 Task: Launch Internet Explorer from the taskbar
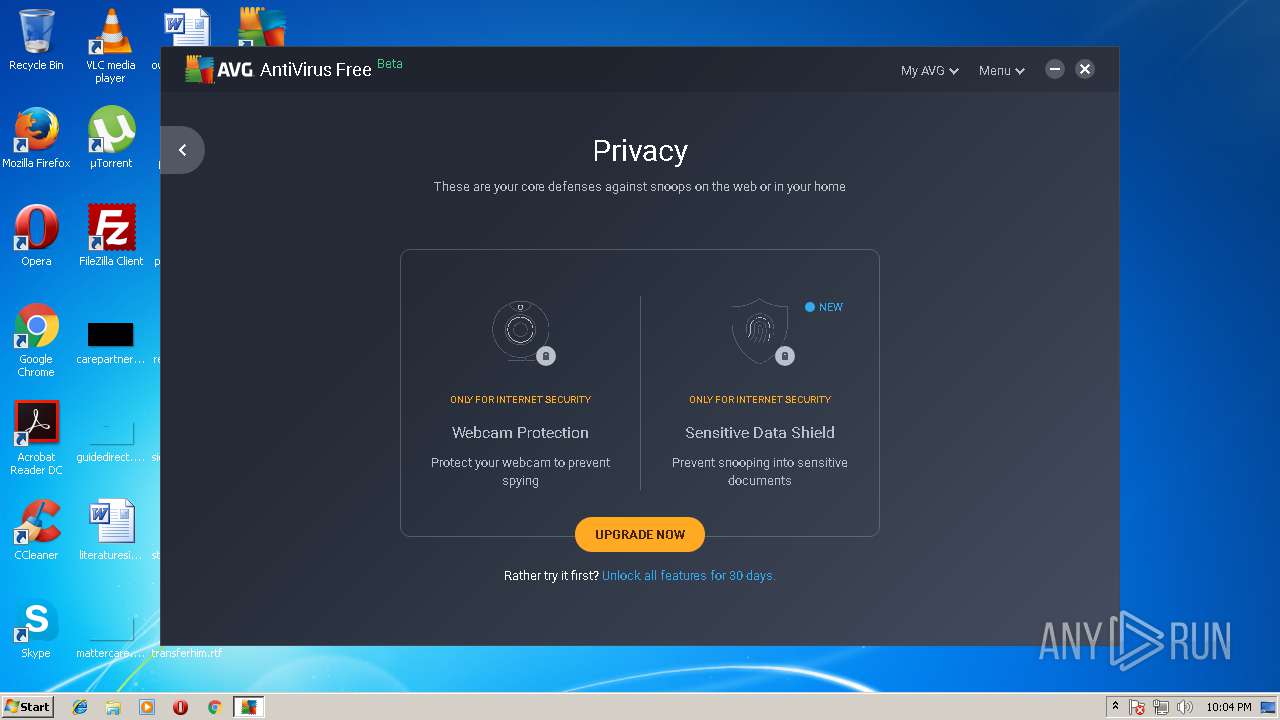[80, 707]
